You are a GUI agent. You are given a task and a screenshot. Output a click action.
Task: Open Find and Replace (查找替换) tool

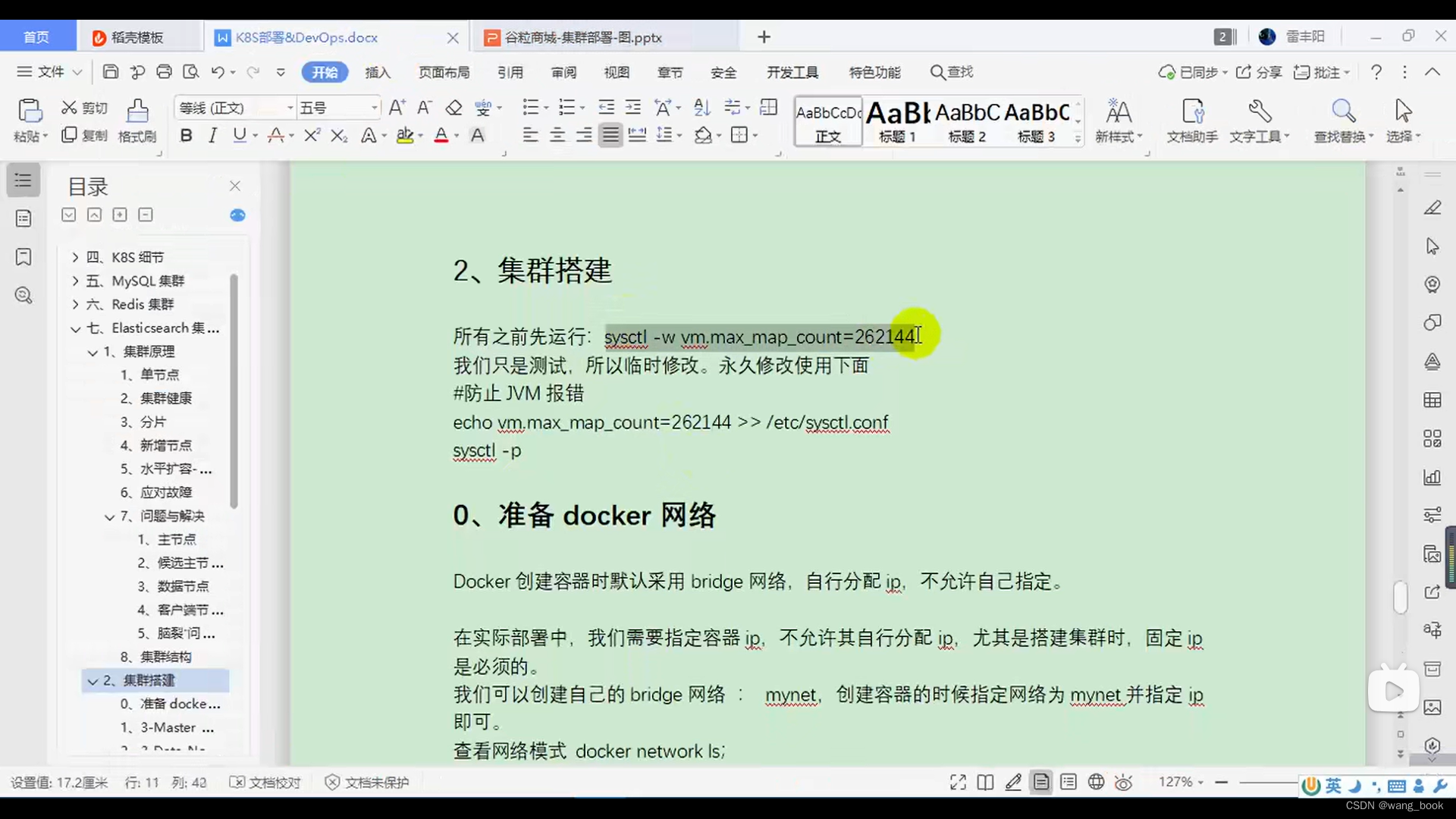(x=1343, y=120)
